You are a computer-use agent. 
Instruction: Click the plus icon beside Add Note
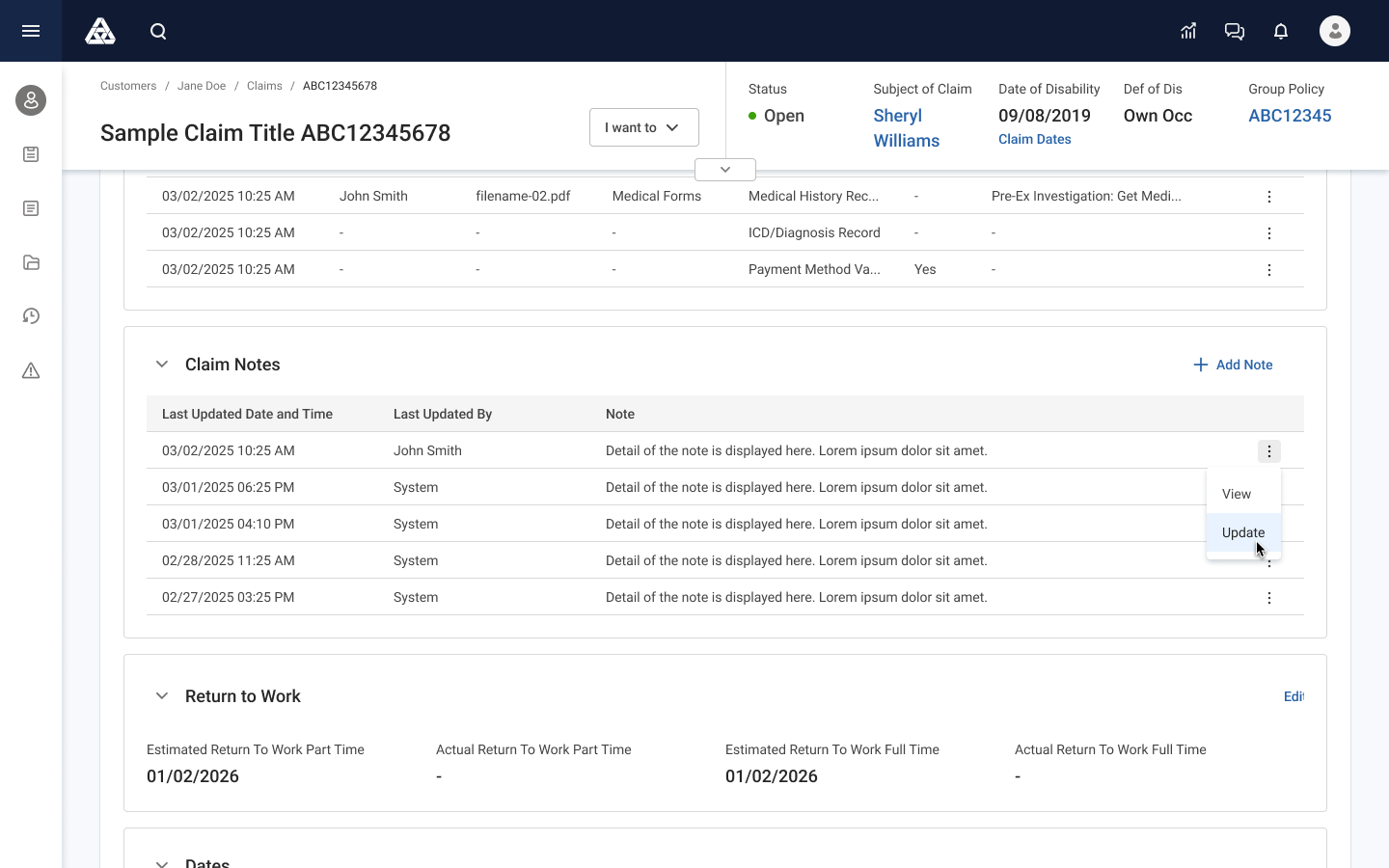point(1200,365)
